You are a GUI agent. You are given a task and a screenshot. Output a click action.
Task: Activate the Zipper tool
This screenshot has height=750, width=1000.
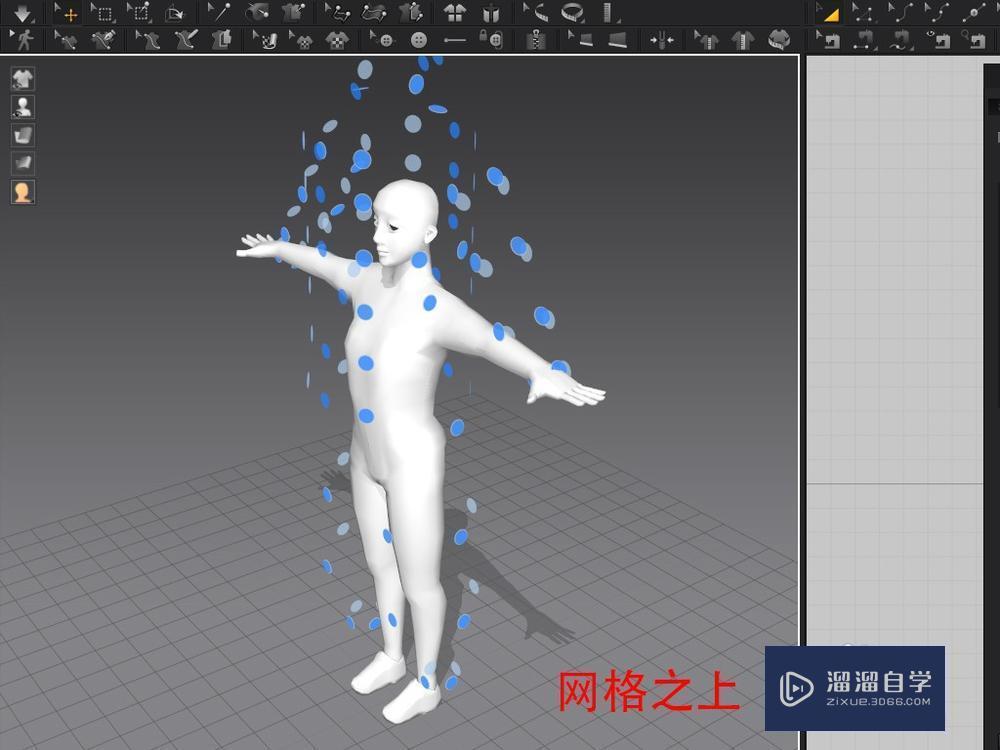[x=536, y=40]
